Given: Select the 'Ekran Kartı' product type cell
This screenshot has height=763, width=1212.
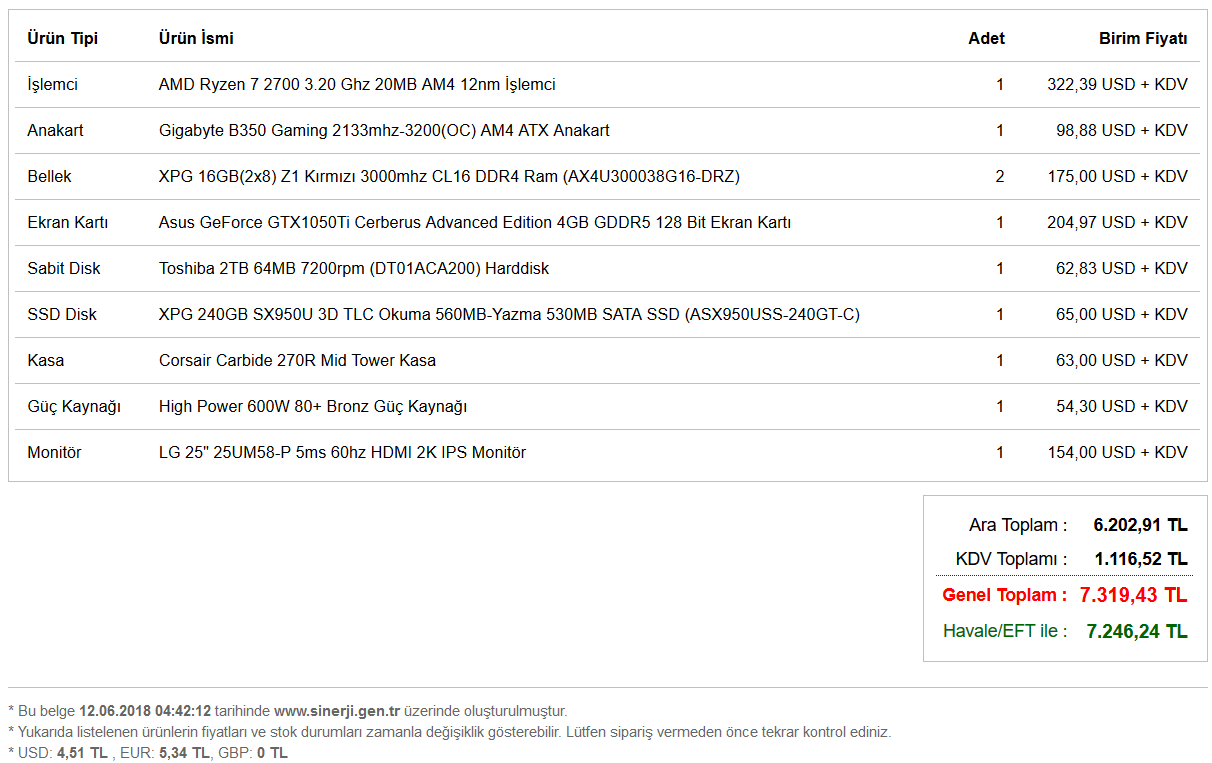Looking at the screenshot, I should [x=67, y=223].
